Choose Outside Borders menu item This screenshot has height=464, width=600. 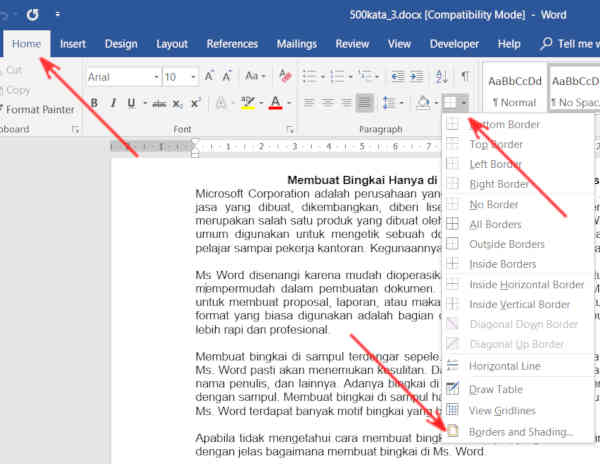point(518,244)
